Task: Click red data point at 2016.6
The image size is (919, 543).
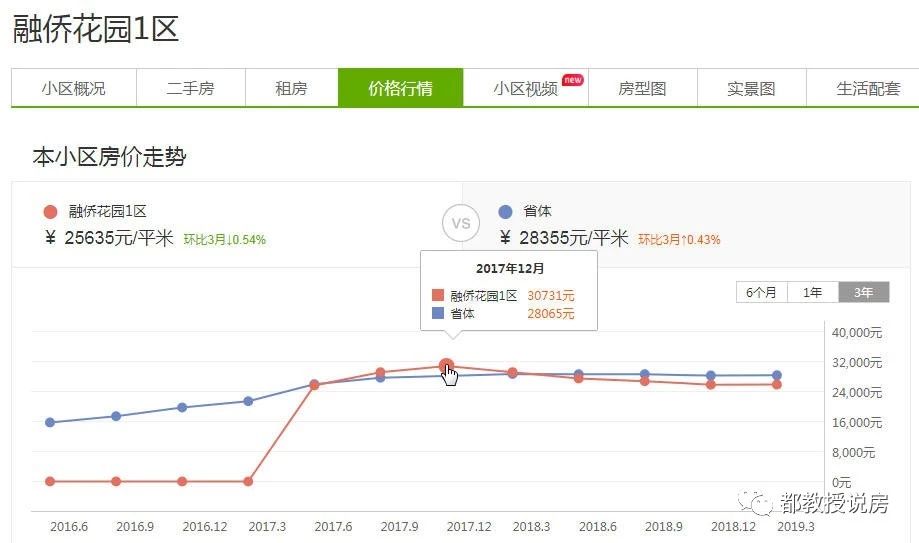Action: pos(50,481)
